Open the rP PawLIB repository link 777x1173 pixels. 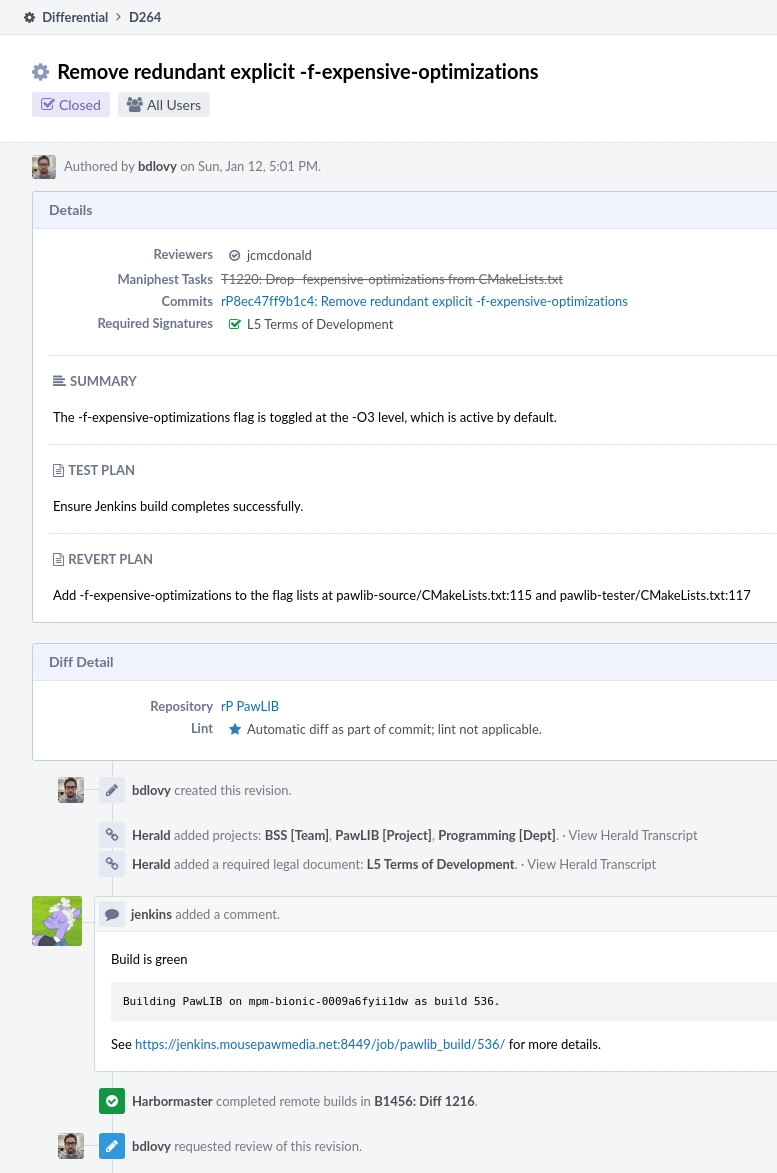pyautogui.click(x=257, y=706)
